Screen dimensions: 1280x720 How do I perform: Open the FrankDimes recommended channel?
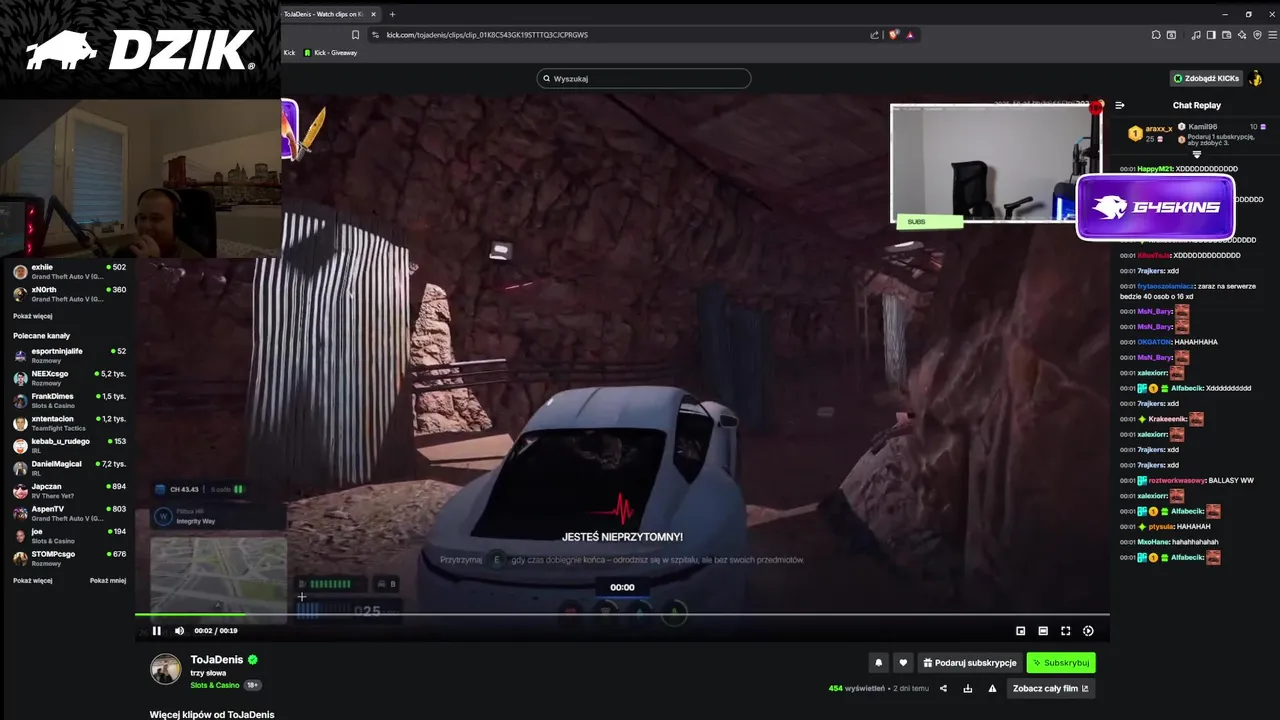[x=70, y=400]
